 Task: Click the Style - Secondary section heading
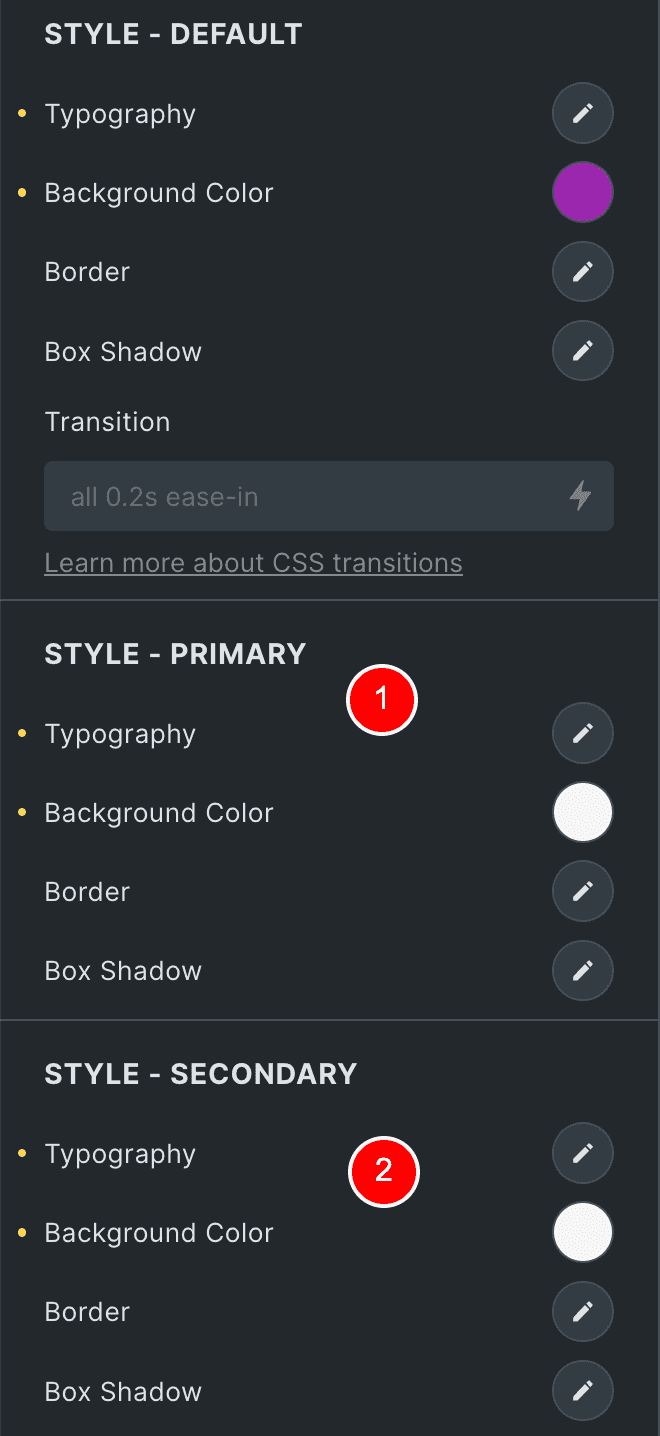point(201,1074)
